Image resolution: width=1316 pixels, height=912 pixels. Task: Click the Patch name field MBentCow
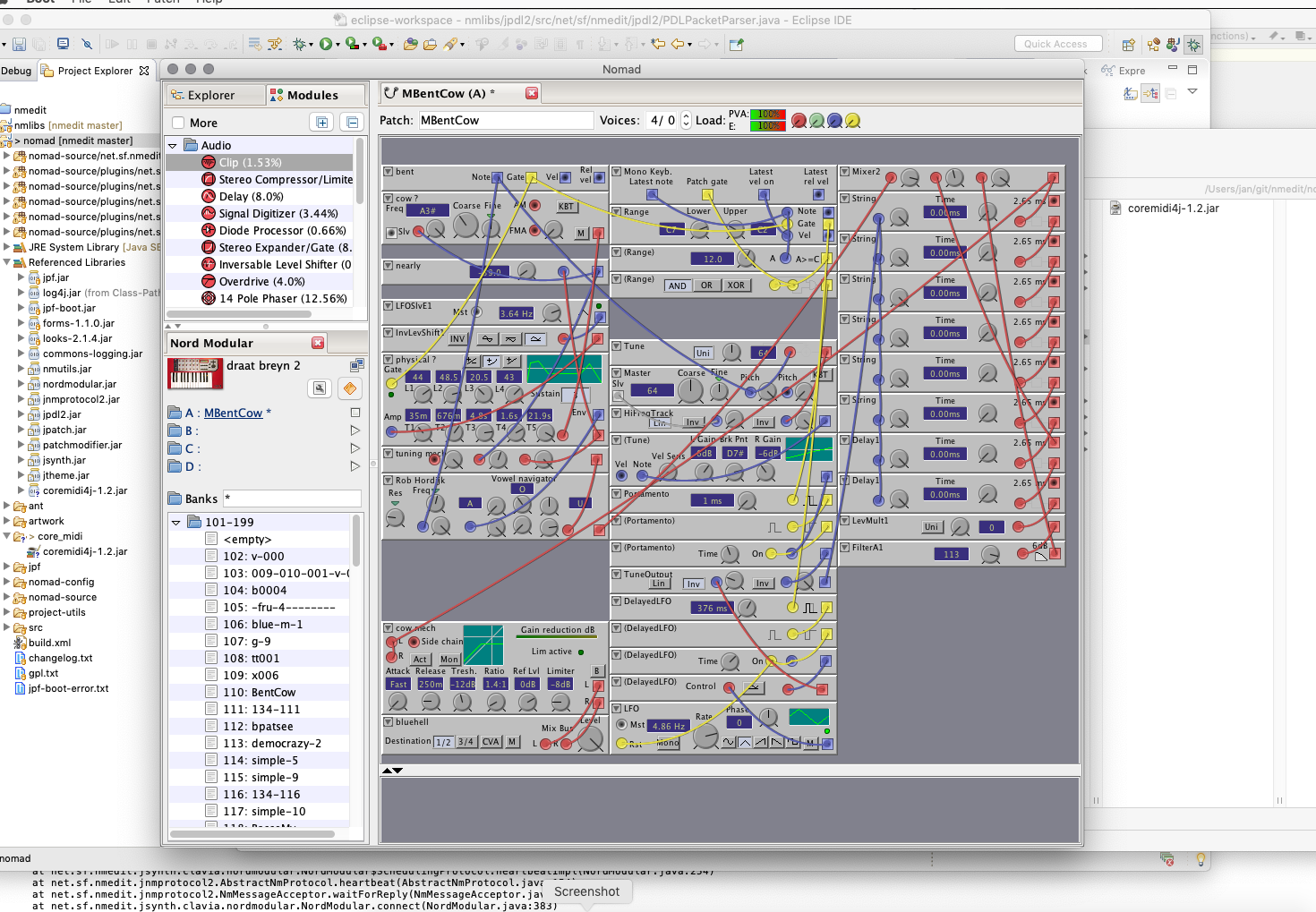(x=506, y=120)
